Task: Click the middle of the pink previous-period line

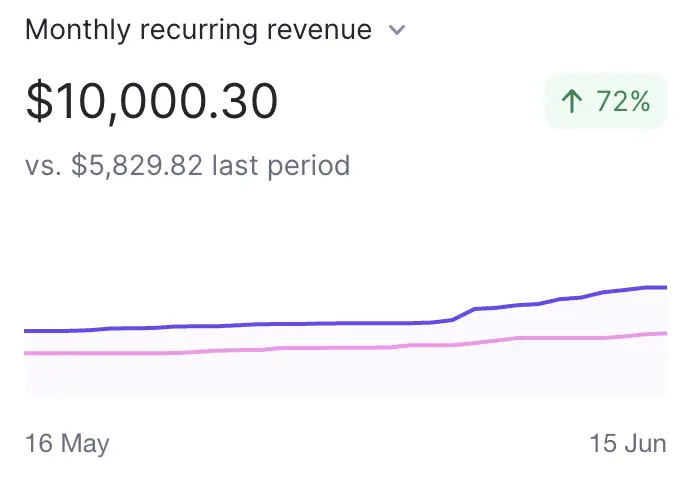Action: 345,347
